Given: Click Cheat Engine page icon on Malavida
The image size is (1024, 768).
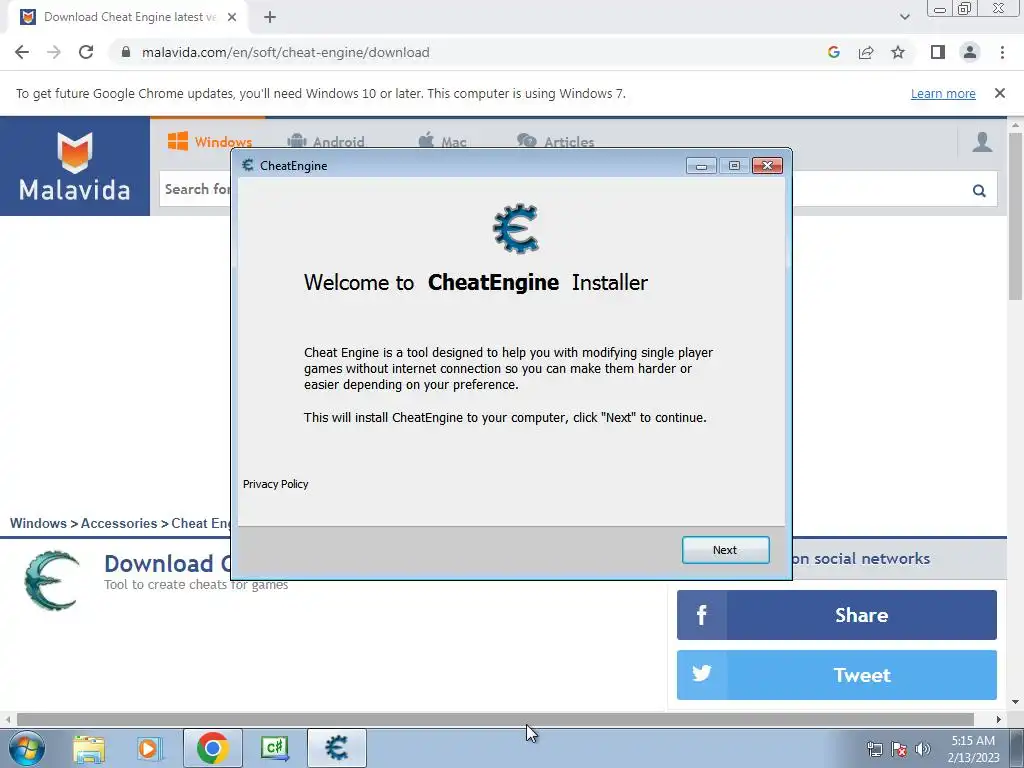Looking at the screenshot, I should (52, 581).
